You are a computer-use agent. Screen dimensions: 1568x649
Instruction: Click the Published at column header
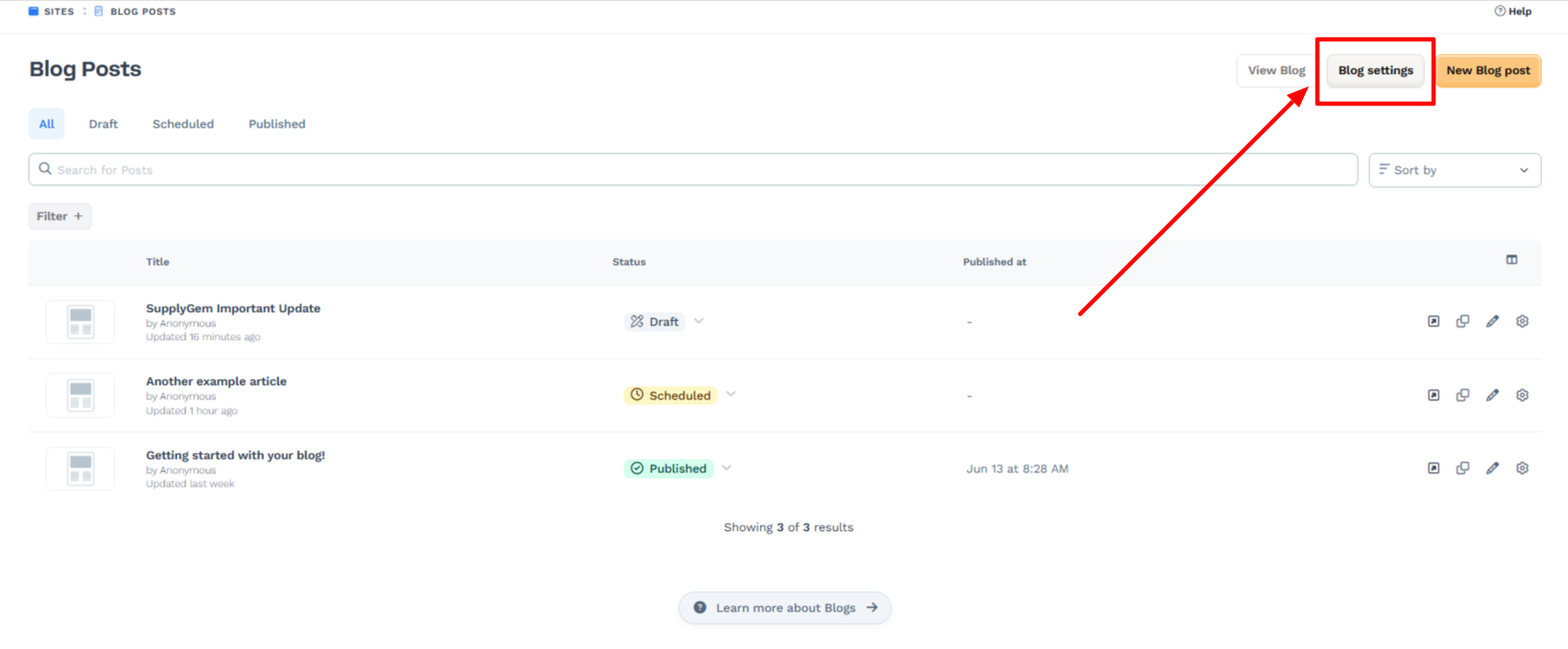coord(995,261)
